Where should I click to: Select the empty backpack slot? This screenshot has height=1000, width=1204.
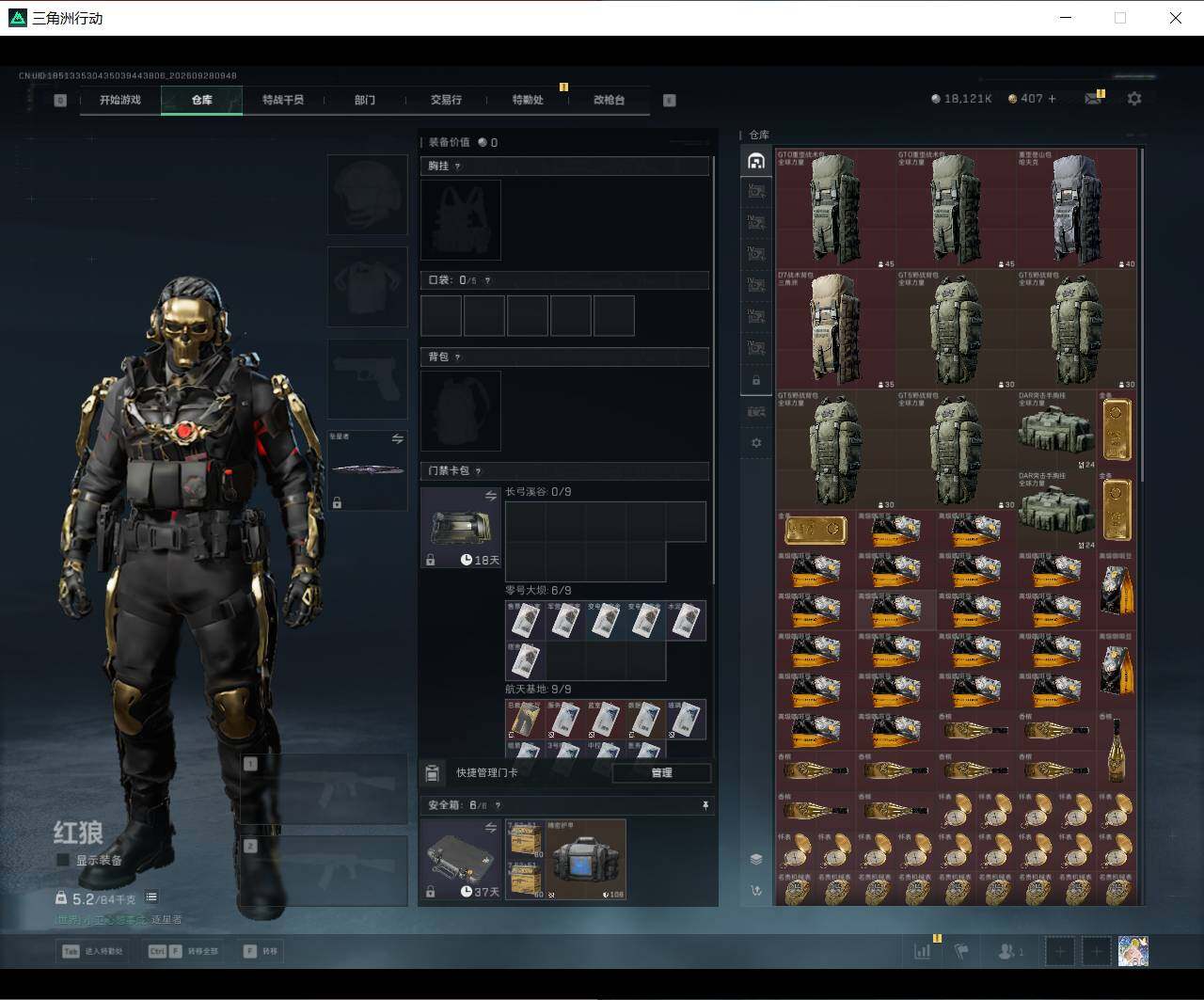click(x=461, y=410)
